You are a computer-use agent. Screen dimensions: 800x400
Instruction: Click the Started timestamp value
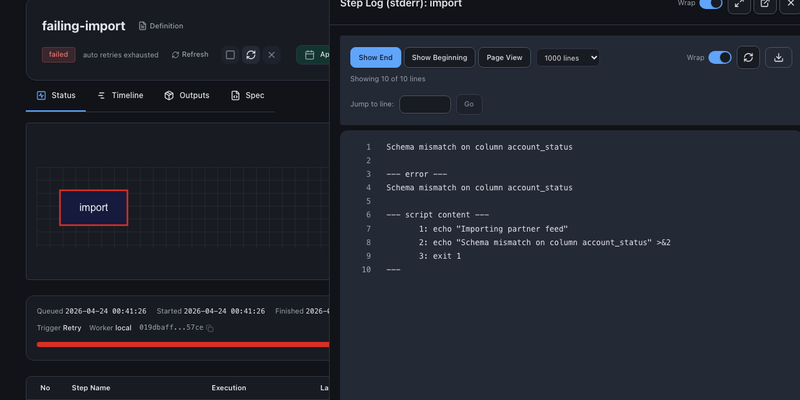[x=224, y=311]
